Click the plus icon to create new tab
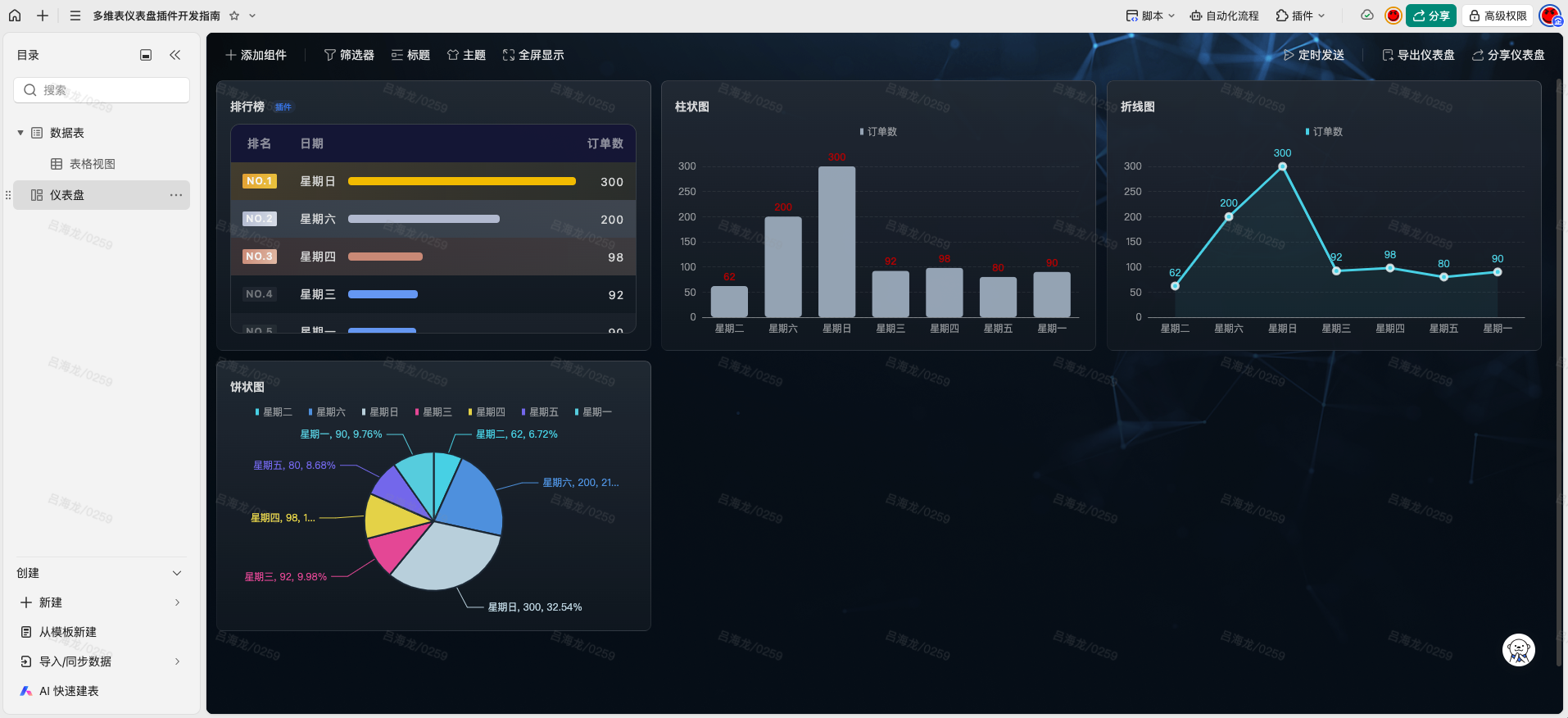Viewport: 1568px width, 718px height. pos(43,16)
